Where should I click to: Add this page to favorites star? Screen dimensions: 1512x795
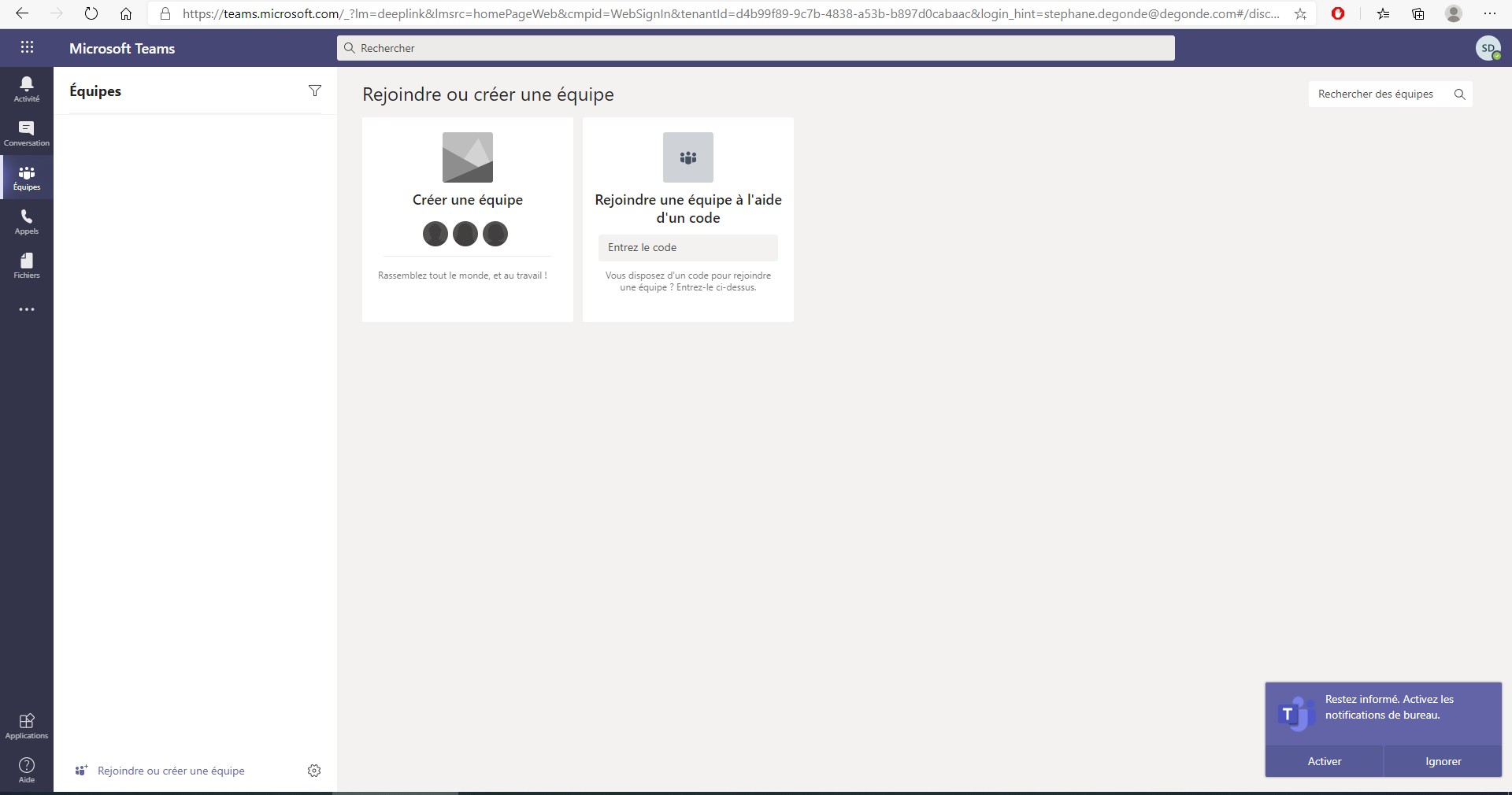pyautogui.click(x=1300, y=13)
